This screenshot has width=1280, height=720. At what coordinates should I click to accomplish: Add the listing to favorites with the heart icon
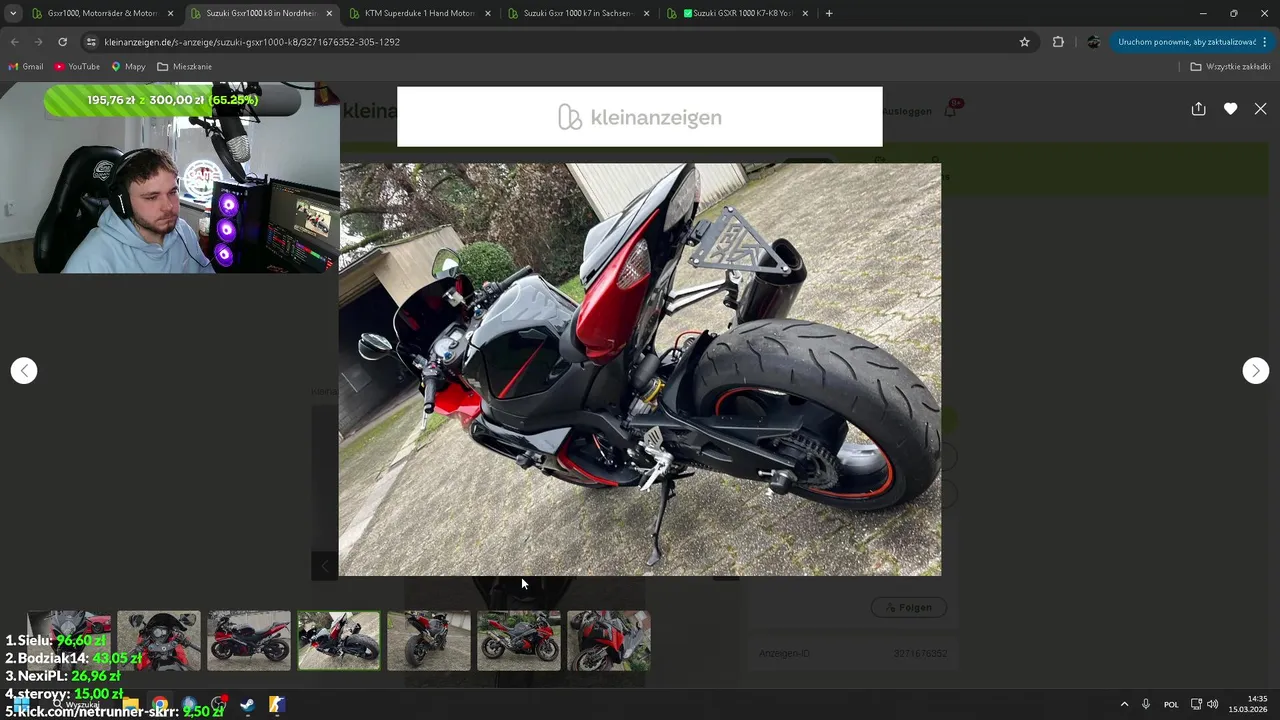click(x=1230, y=108)
